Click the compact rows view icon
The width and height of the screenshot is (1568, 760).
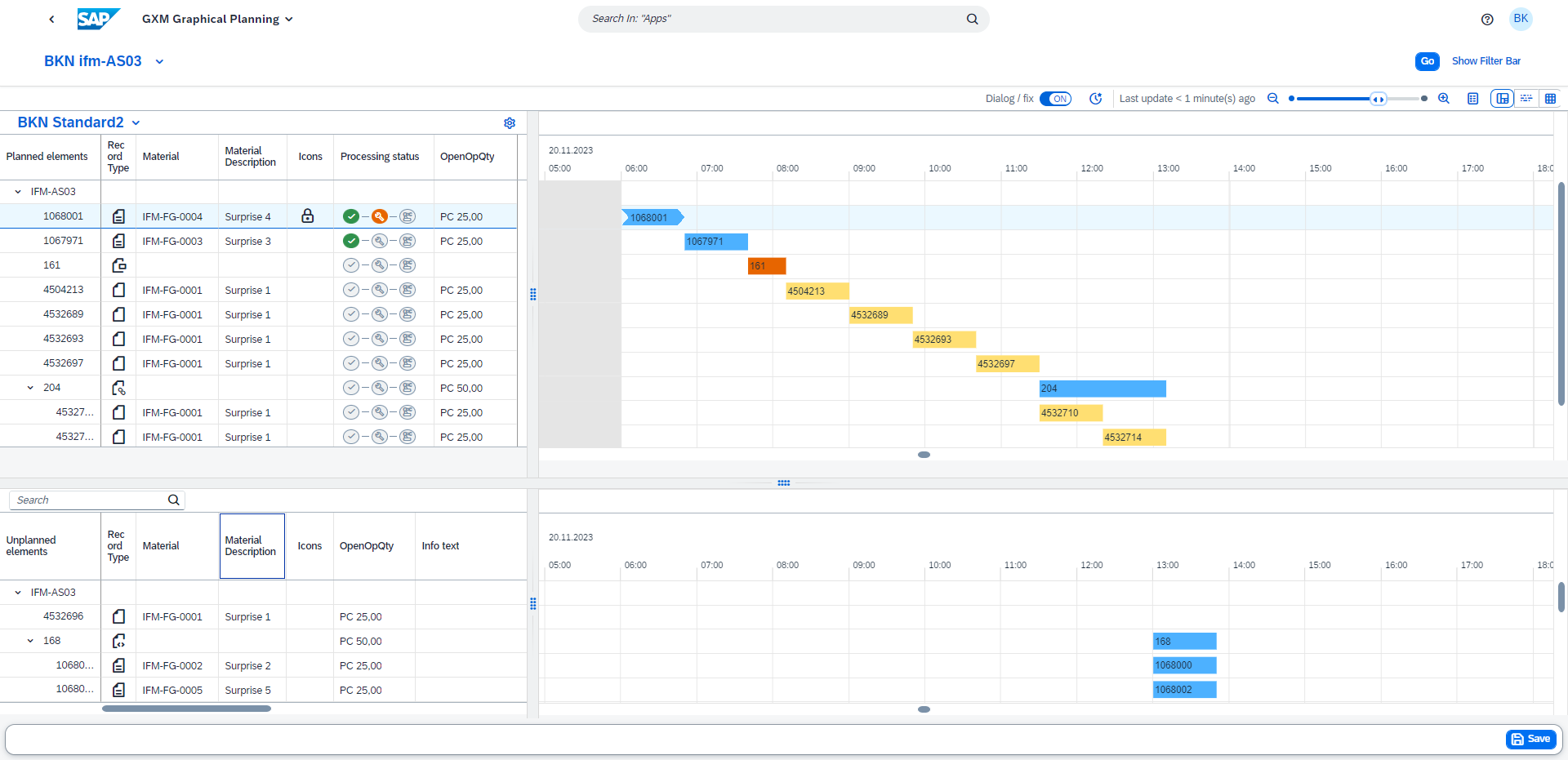tap(1526, 98)
